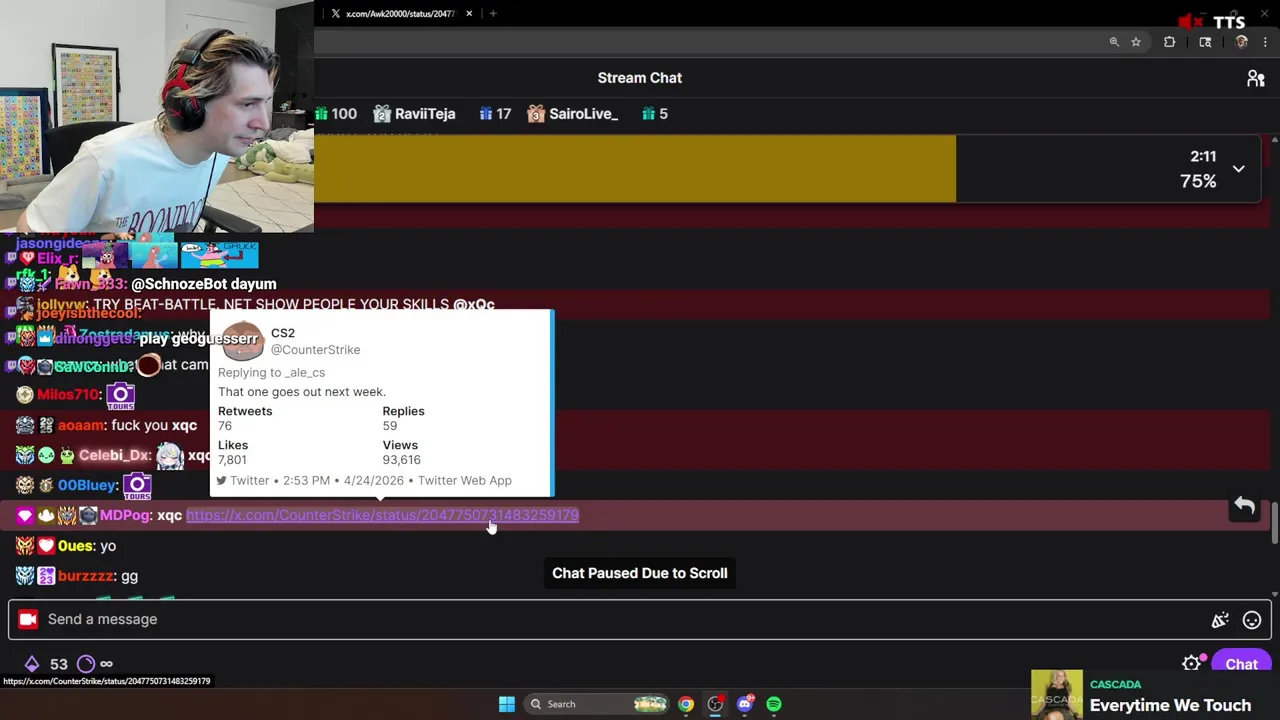Click the camera Tours emote after 00Bluey

pyautogui.click(x=137, y=487)
